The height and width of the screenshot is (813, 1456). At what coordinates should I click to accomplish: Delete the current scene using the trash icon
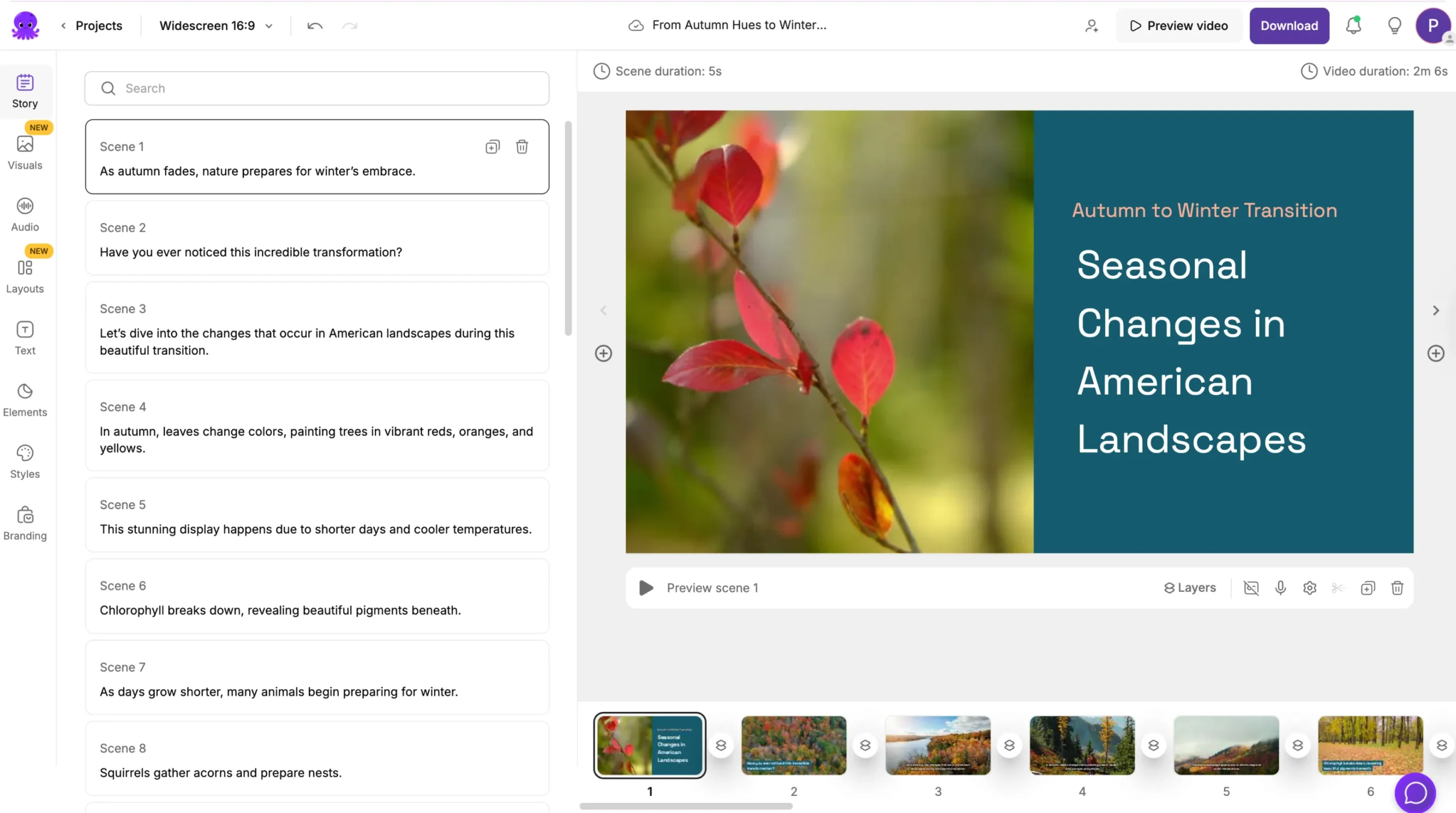pyautogui.click(x=1397, y=588)
